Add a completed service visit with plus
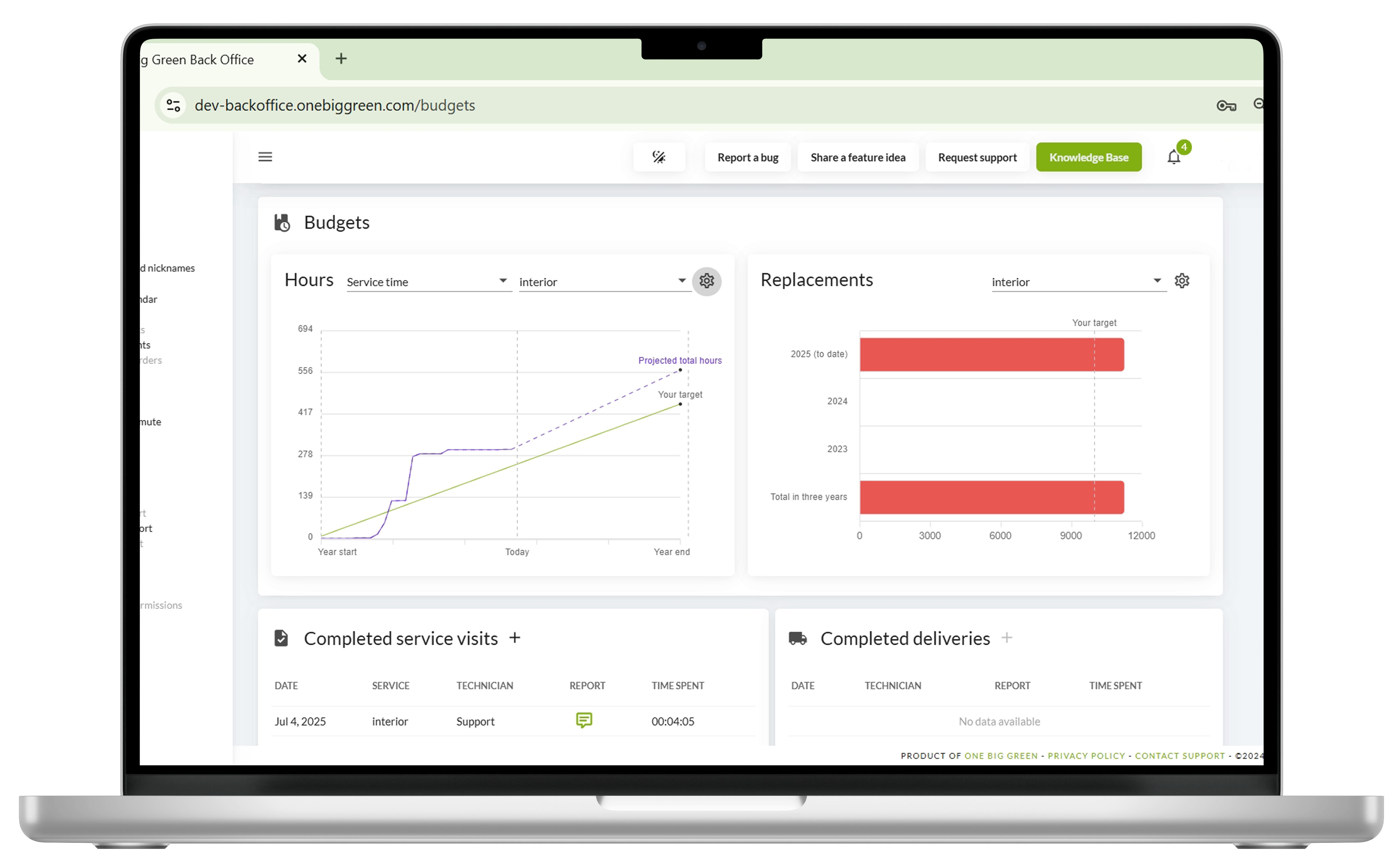Viewport: 1400px width, 856px height. coord(515,638)
